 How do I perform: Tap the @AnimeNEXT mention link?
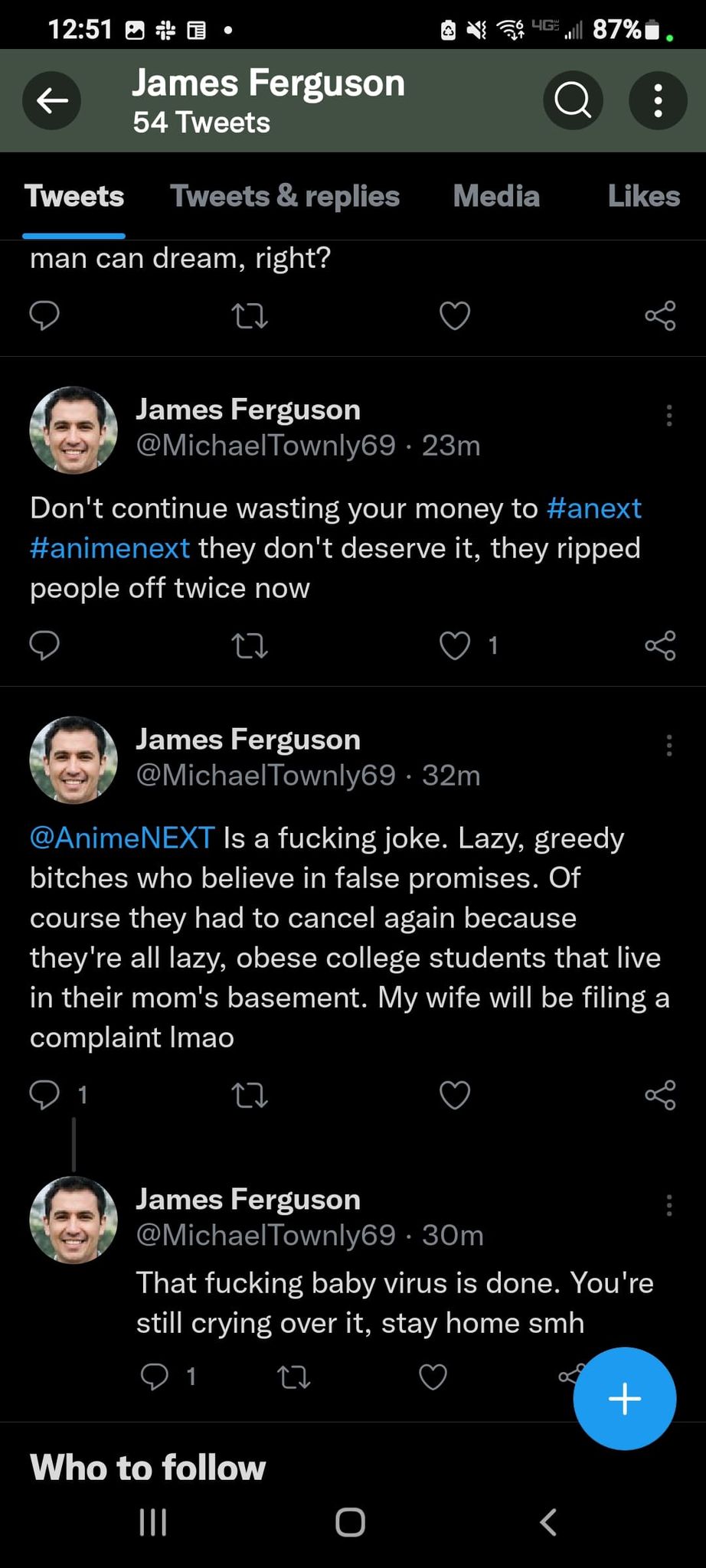123,838
